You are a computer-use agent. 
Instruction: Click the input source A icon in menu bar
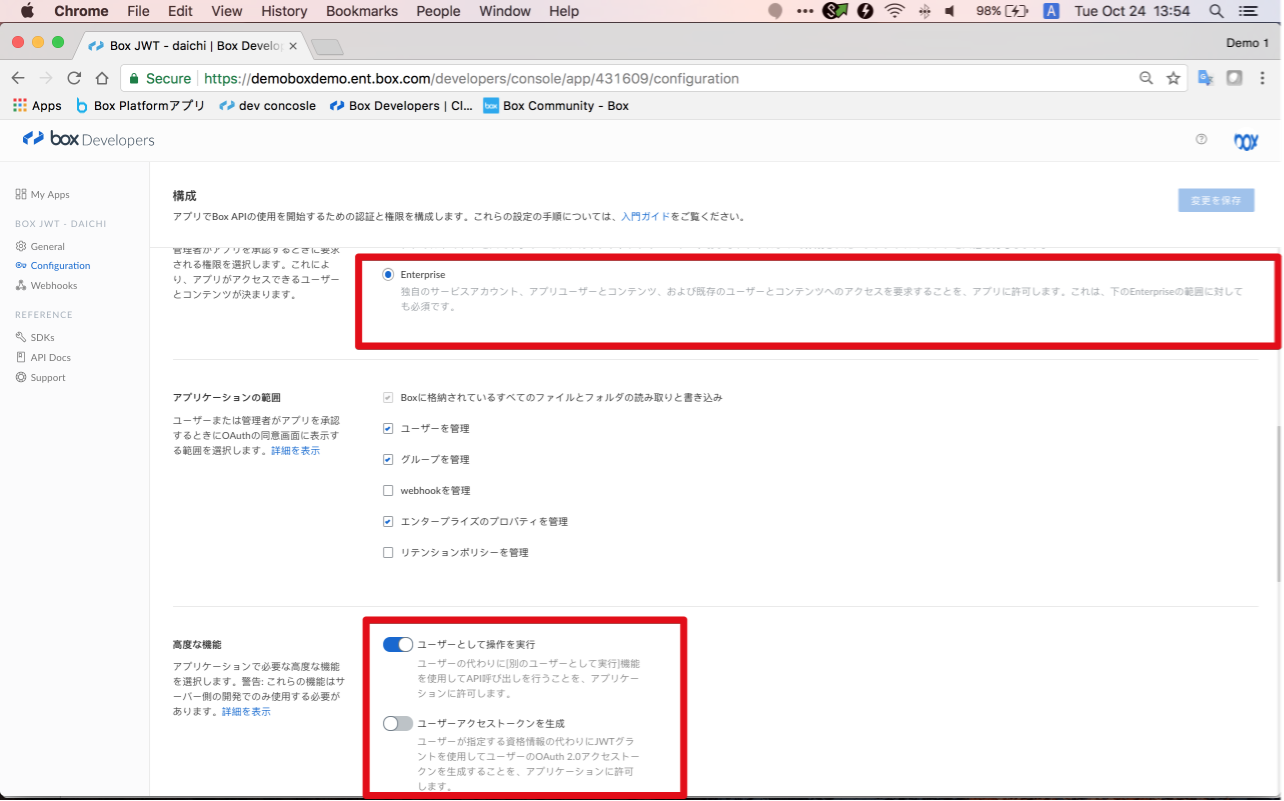(x=1051, y=11)
